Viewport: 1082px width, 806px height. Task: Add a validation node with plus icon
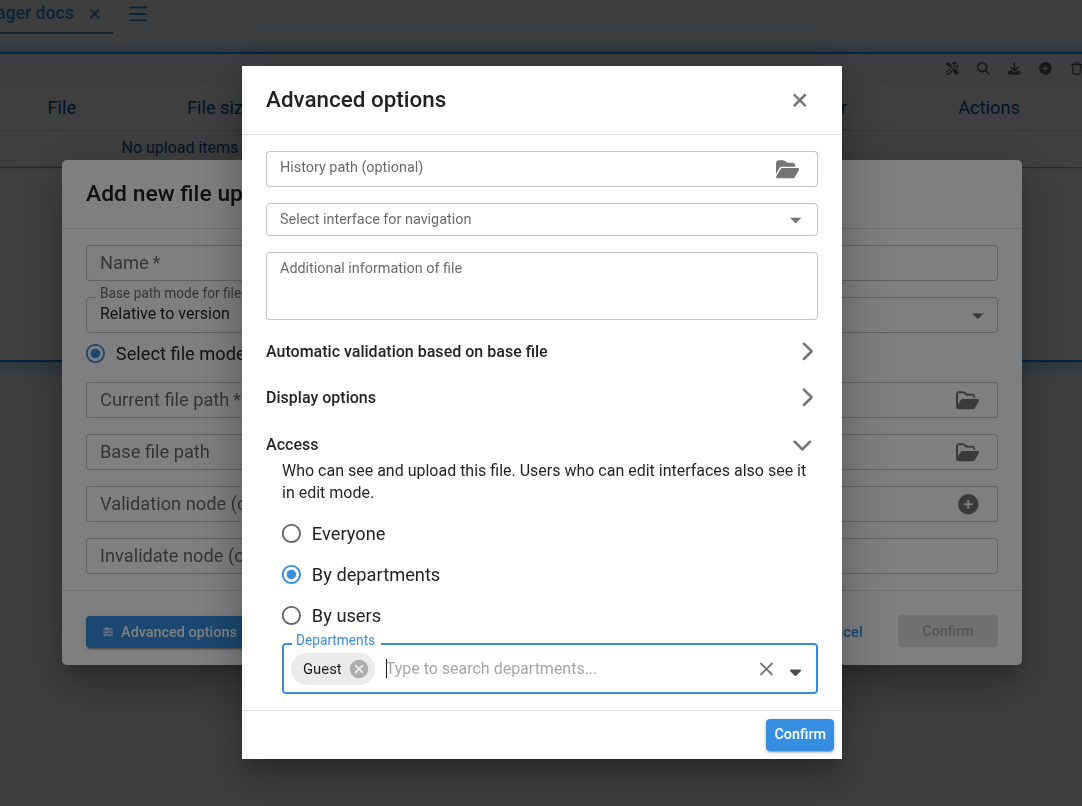pyautogui.click(x=968, y=504)
